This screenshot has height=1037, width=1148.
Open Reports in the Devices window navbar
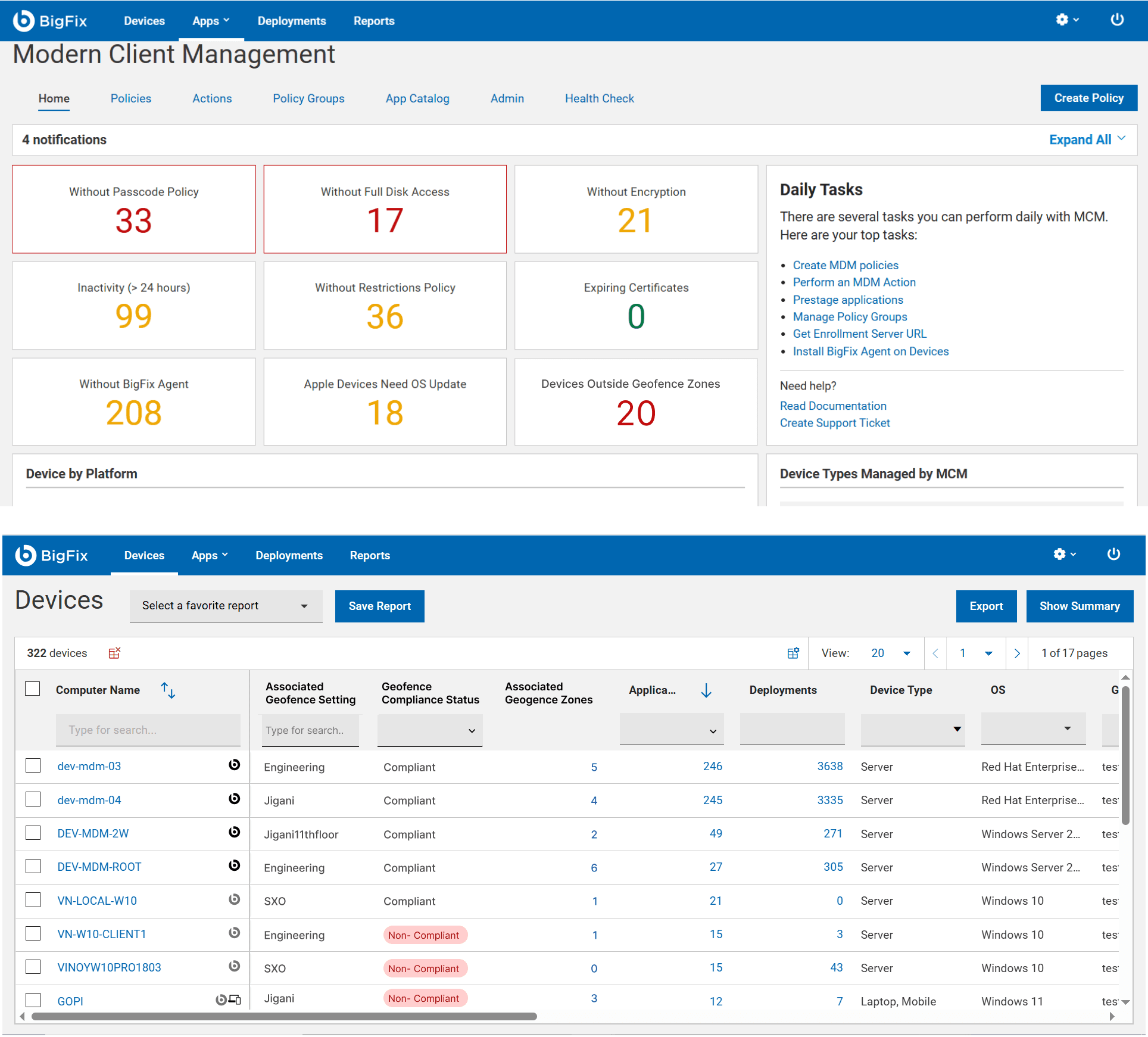pyautogui.click(x=370, y=555)
